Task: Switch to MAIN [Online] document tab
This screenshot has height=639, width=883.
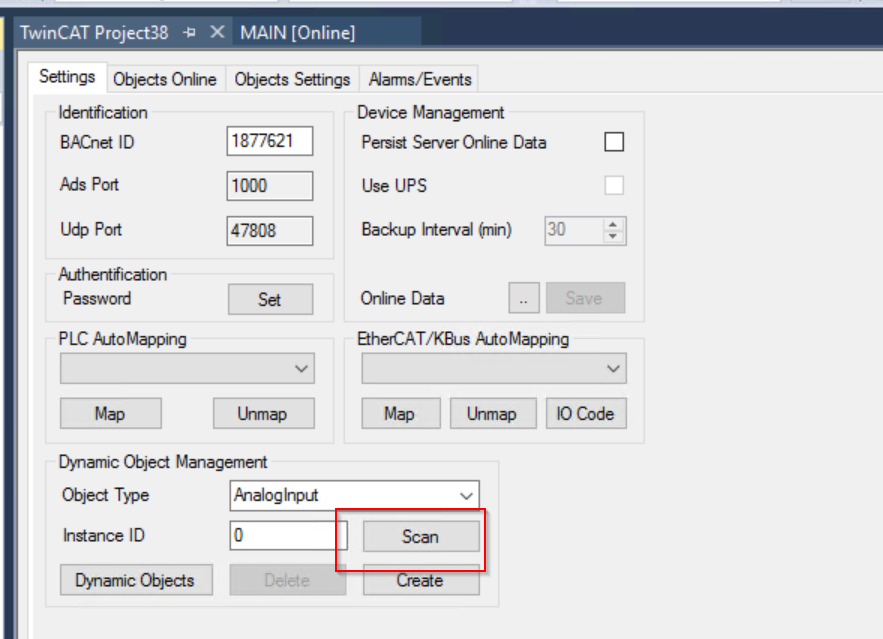Action: click(297, 33)
